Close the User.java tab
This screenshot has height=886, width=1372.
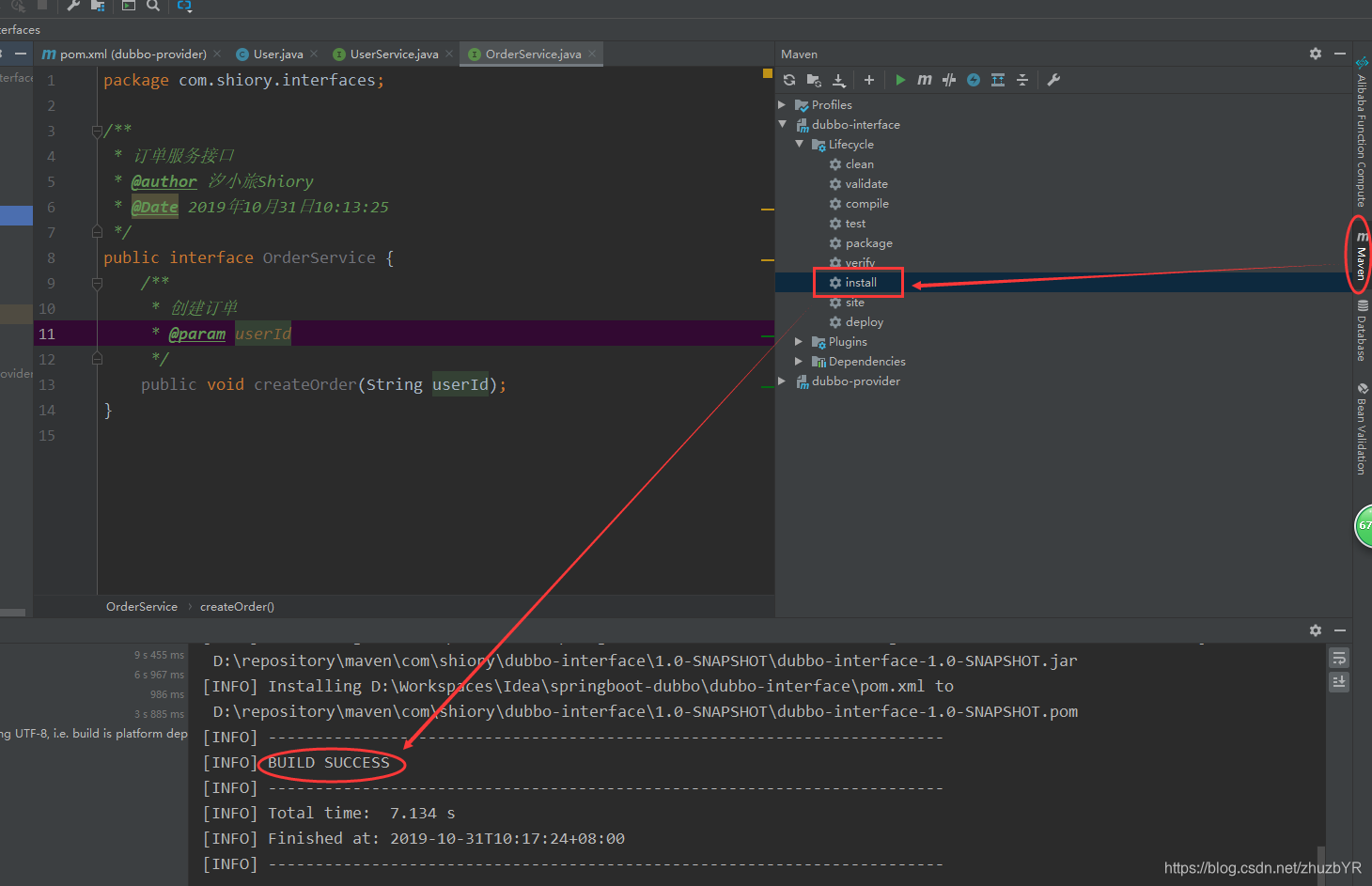tap(314, 54)
